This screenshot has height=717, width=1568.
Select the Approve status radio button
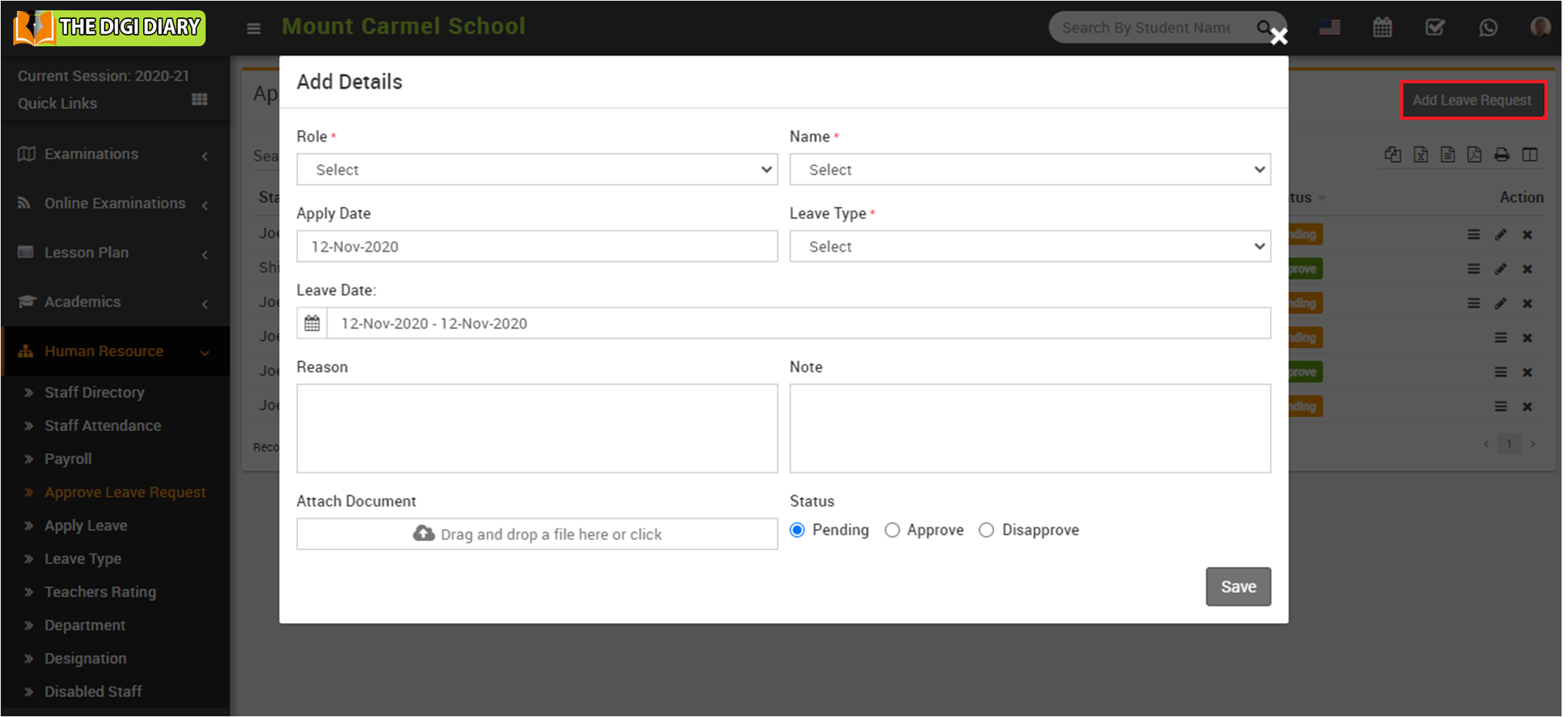892,531
